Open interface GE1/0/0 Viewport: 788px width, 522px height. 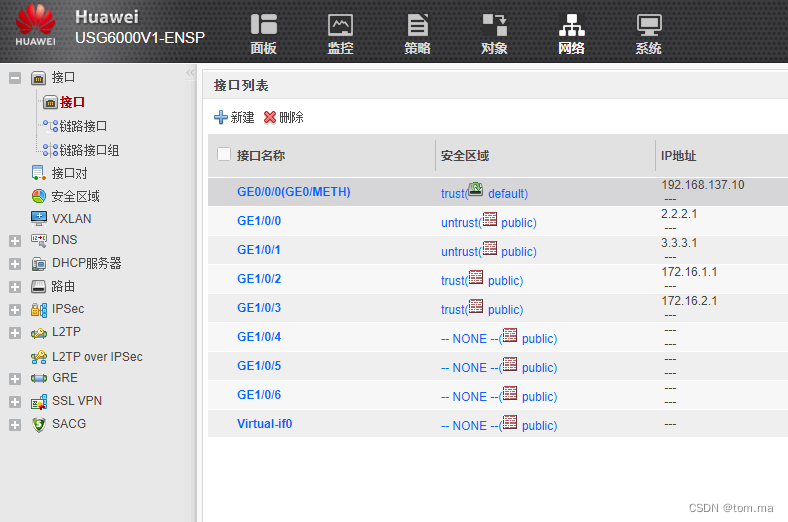coord(259,221)
